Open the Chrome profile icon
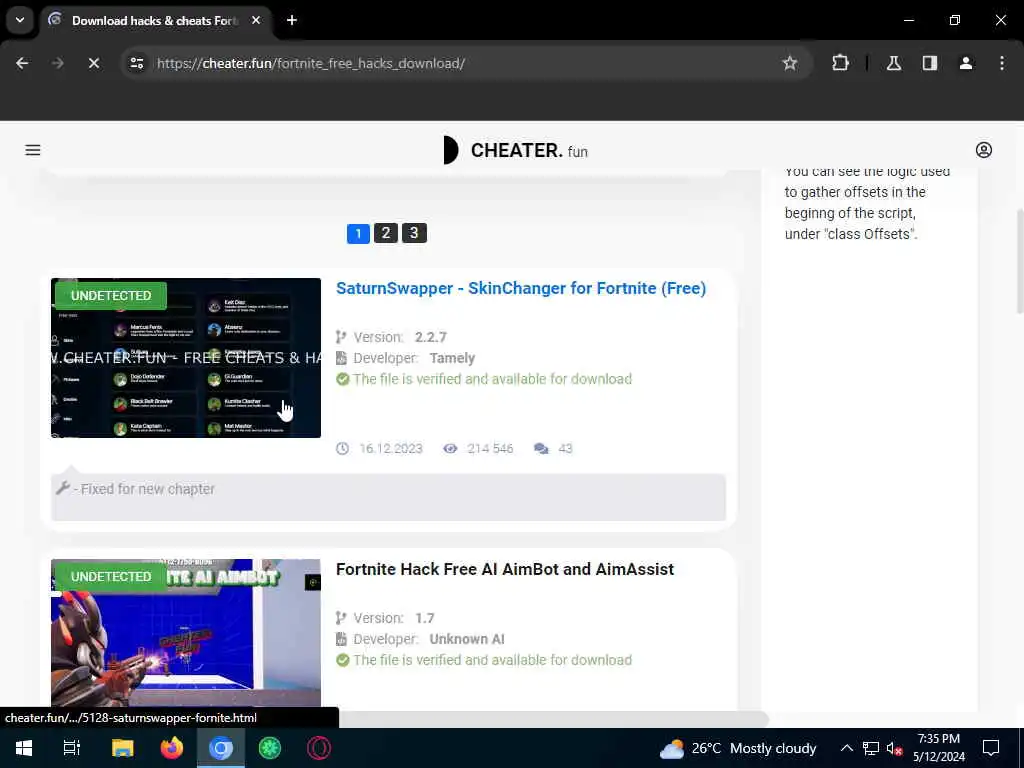This screenshot has width=1024, height=768. click(x=966, y=63)
